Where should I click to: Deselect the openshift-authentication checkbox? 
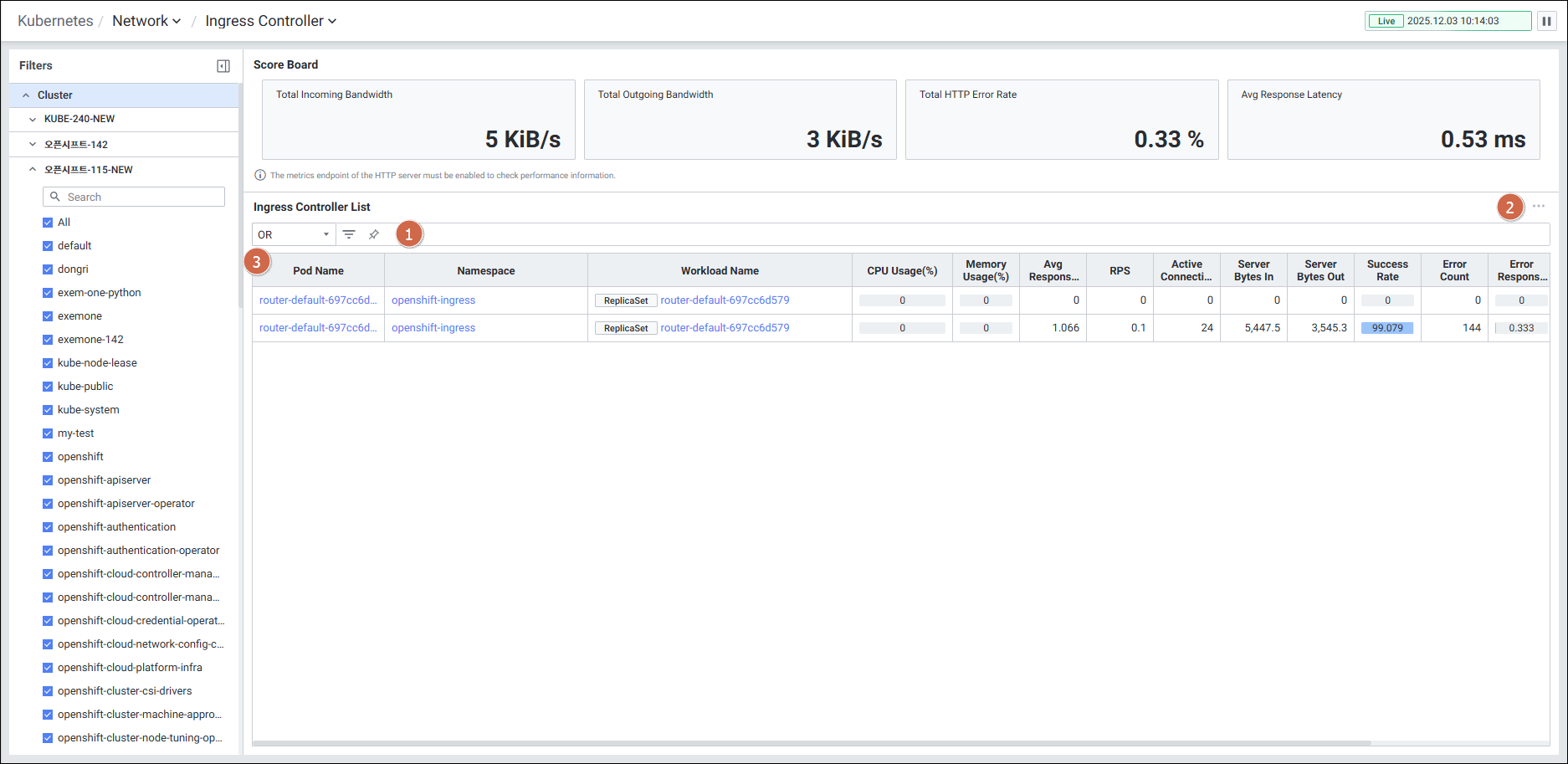(x=48, y=527)
